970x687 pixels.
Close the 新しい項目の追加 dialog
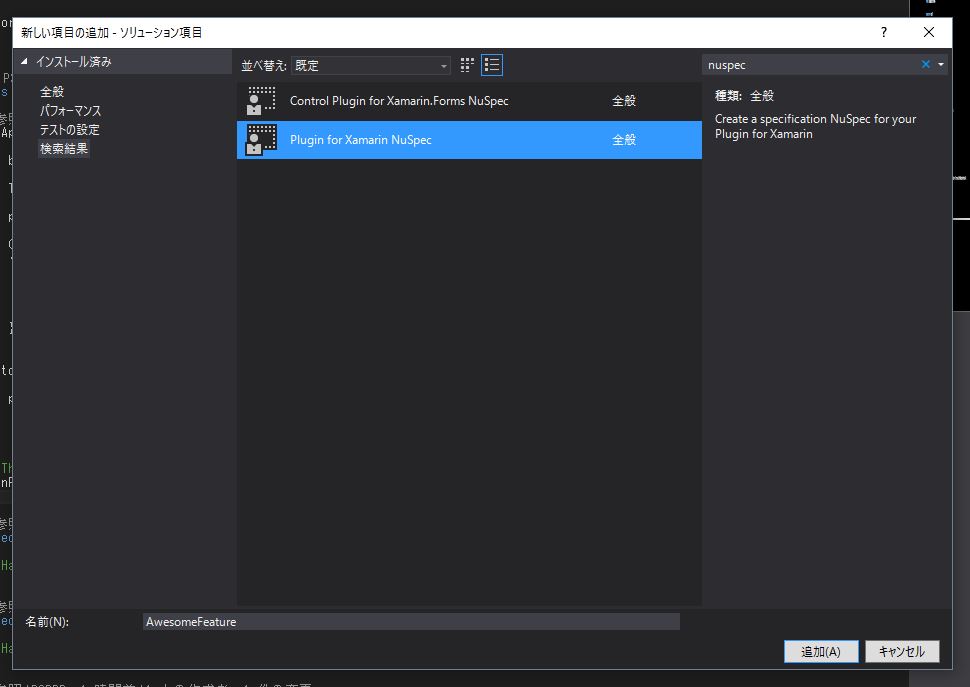[x=928, y=32]
